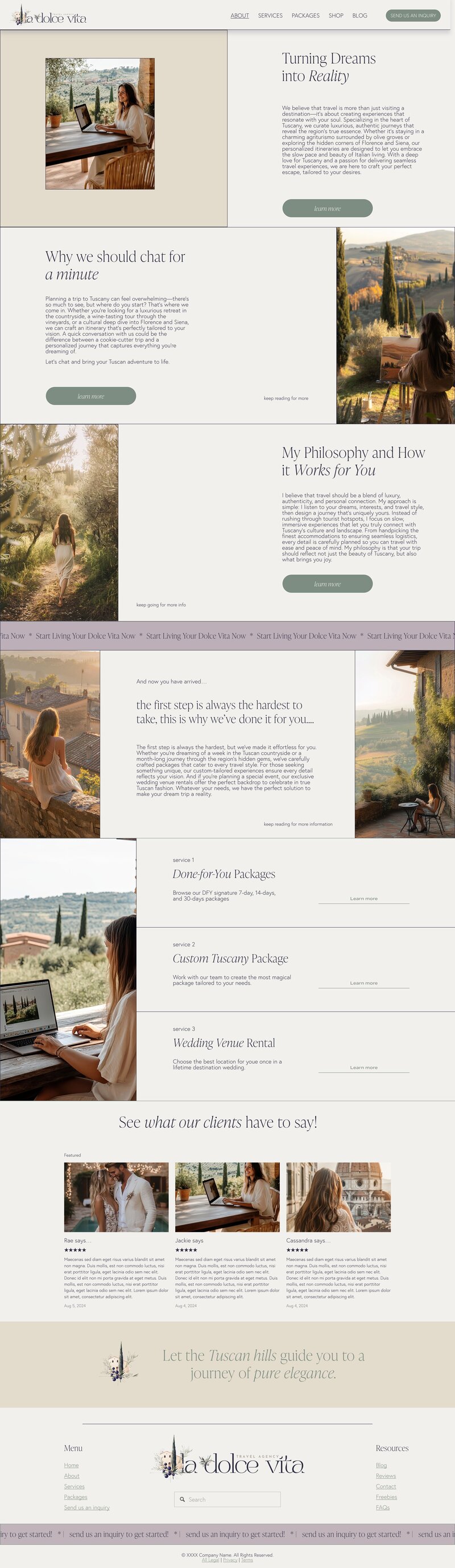Follow the Freebies link in Resources
The width and height of the screenshot is (455, 1568).
point(386,1497)
